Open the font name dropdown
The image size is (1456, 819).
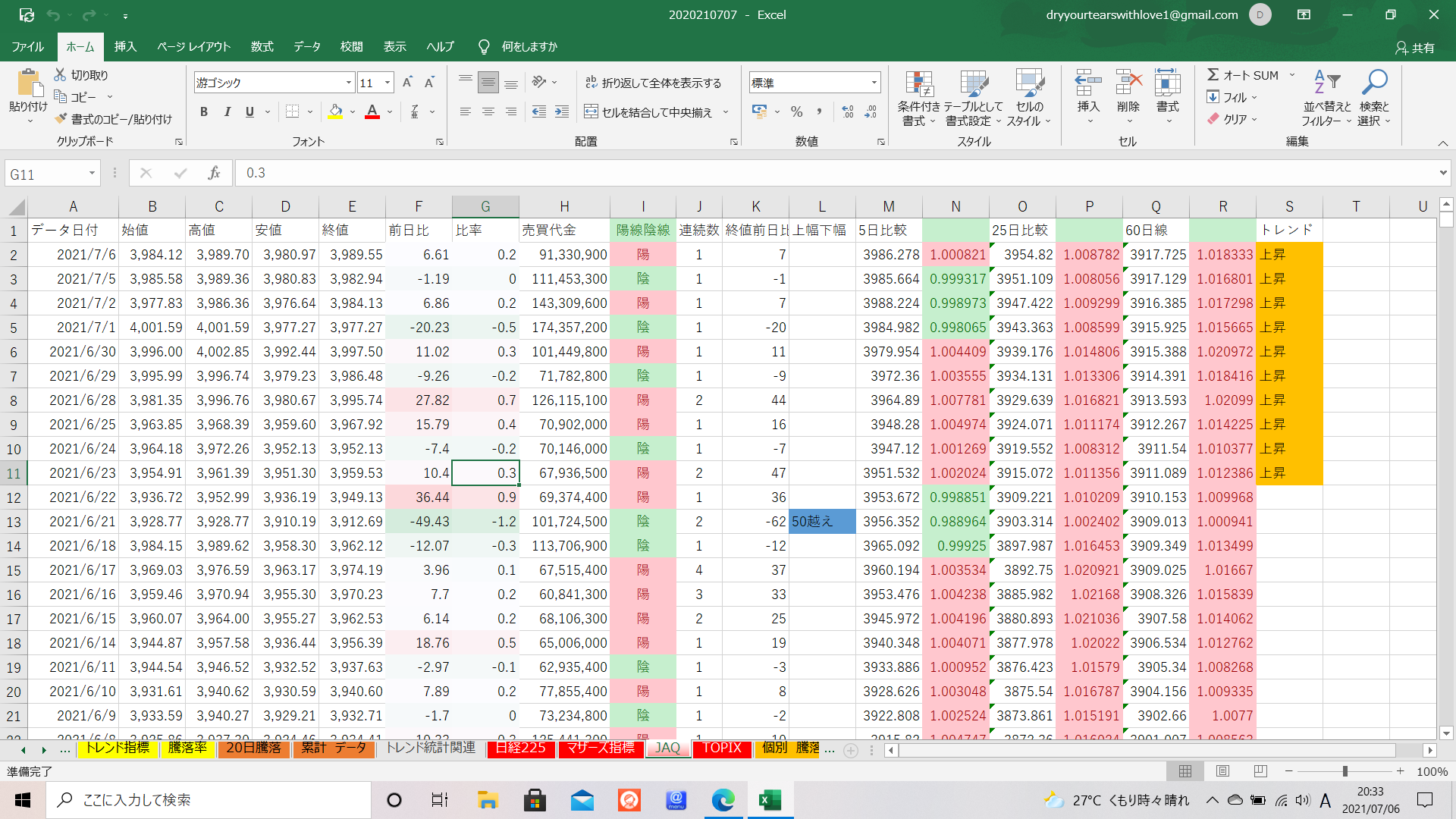point(349,83)
